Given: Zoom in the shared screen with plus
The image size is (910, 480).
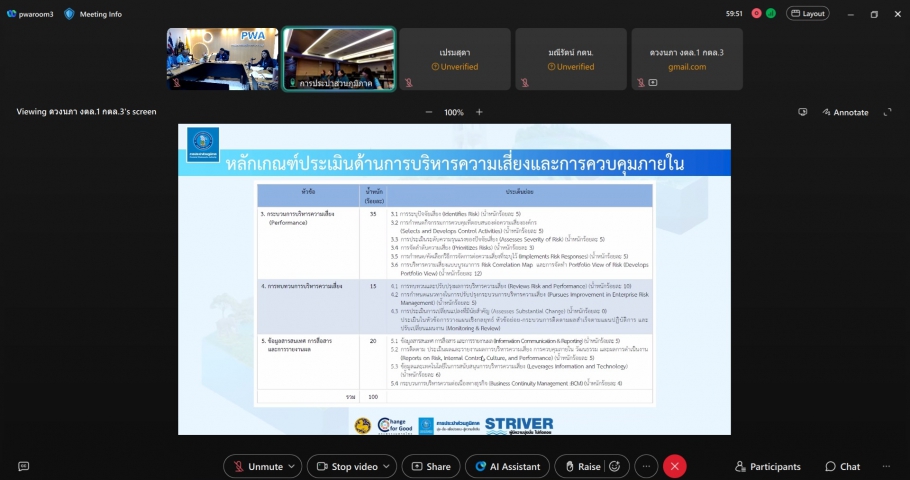Looking at the screenshot, I should click(479, 112).
